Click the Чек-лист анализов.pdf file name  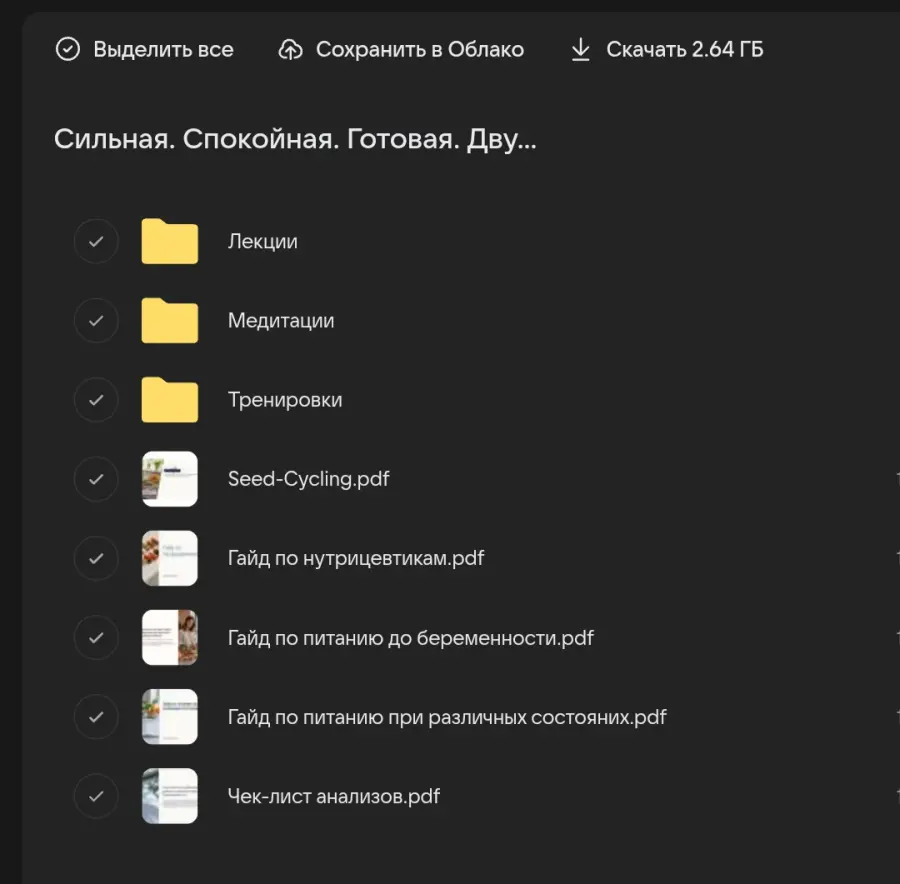pyautogui.click(x=333, y=796)
